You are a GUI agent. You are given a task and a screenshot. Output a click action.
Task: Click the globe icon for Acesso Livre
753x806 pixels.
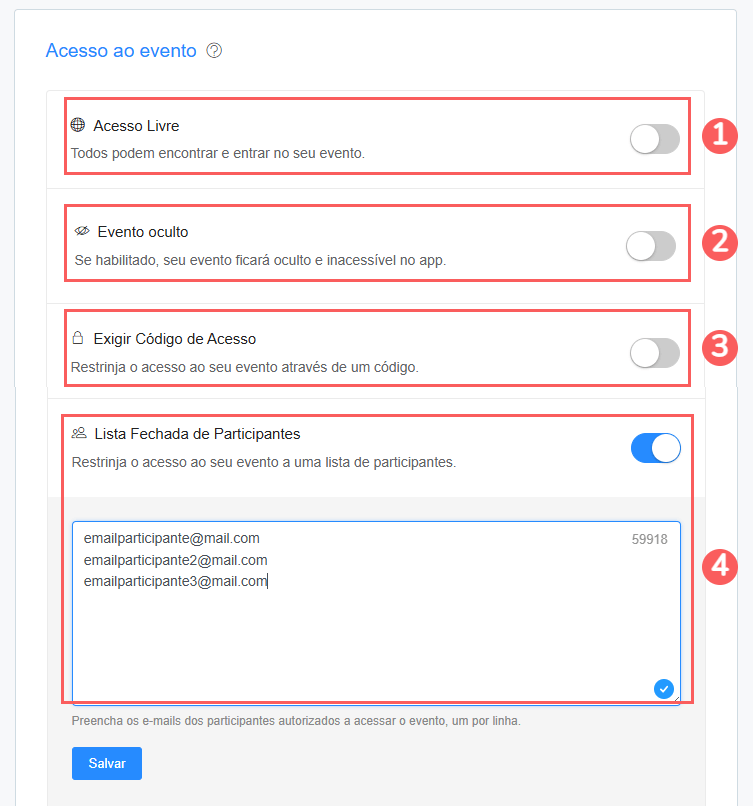coord(78,125)
